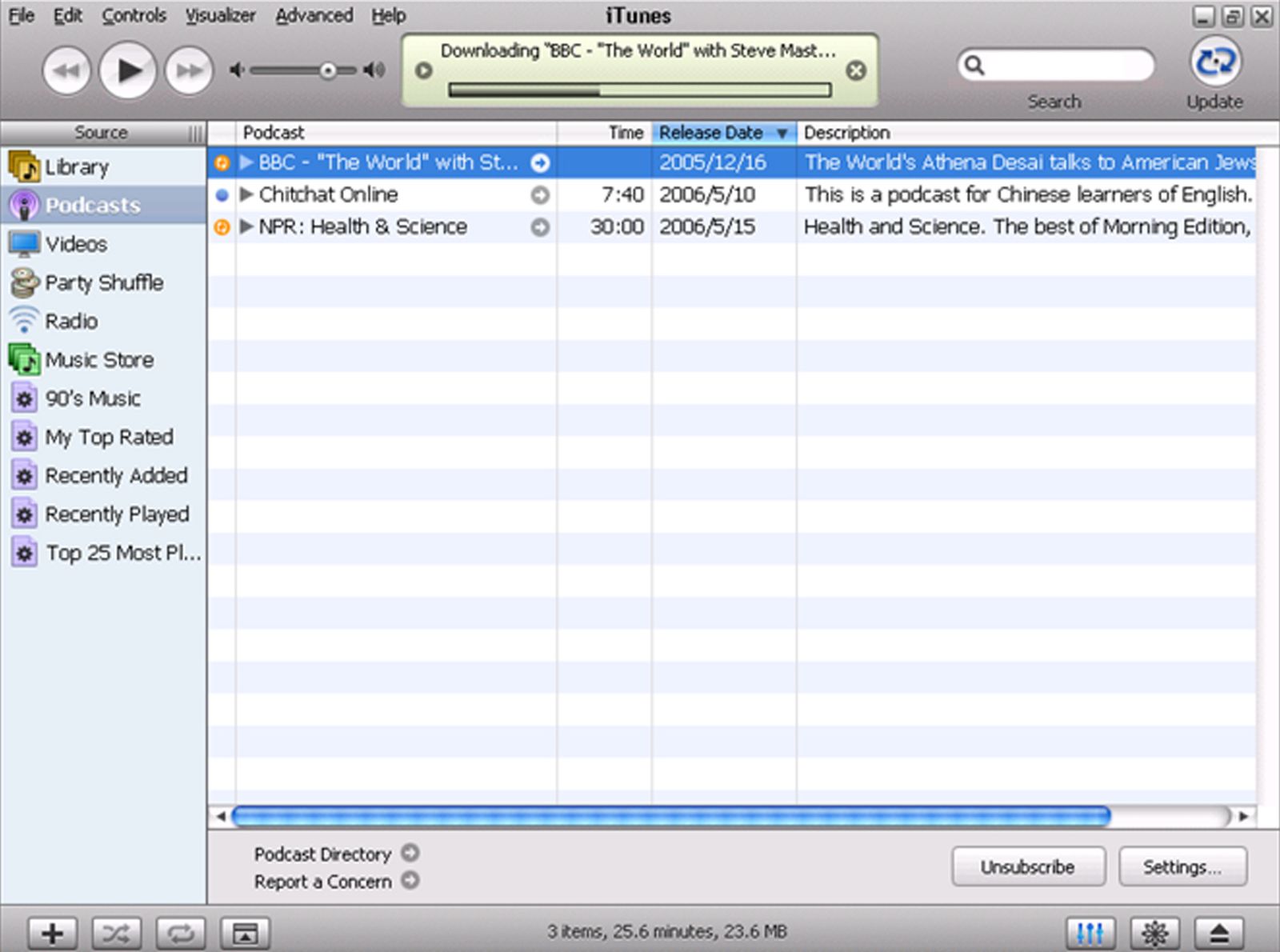Click the Report a Concern arrow icon

pyautogui.click(x=410, y=880)
